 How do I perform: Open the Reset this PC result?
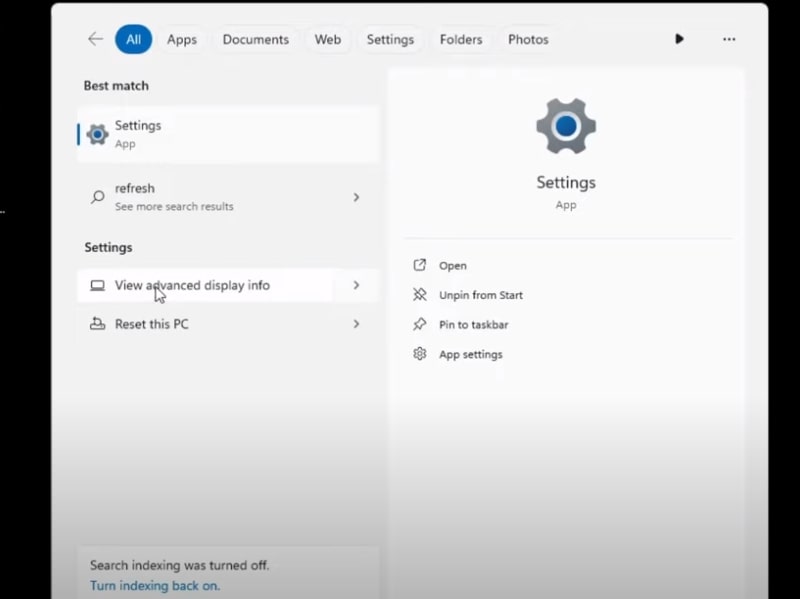point(151,324)
